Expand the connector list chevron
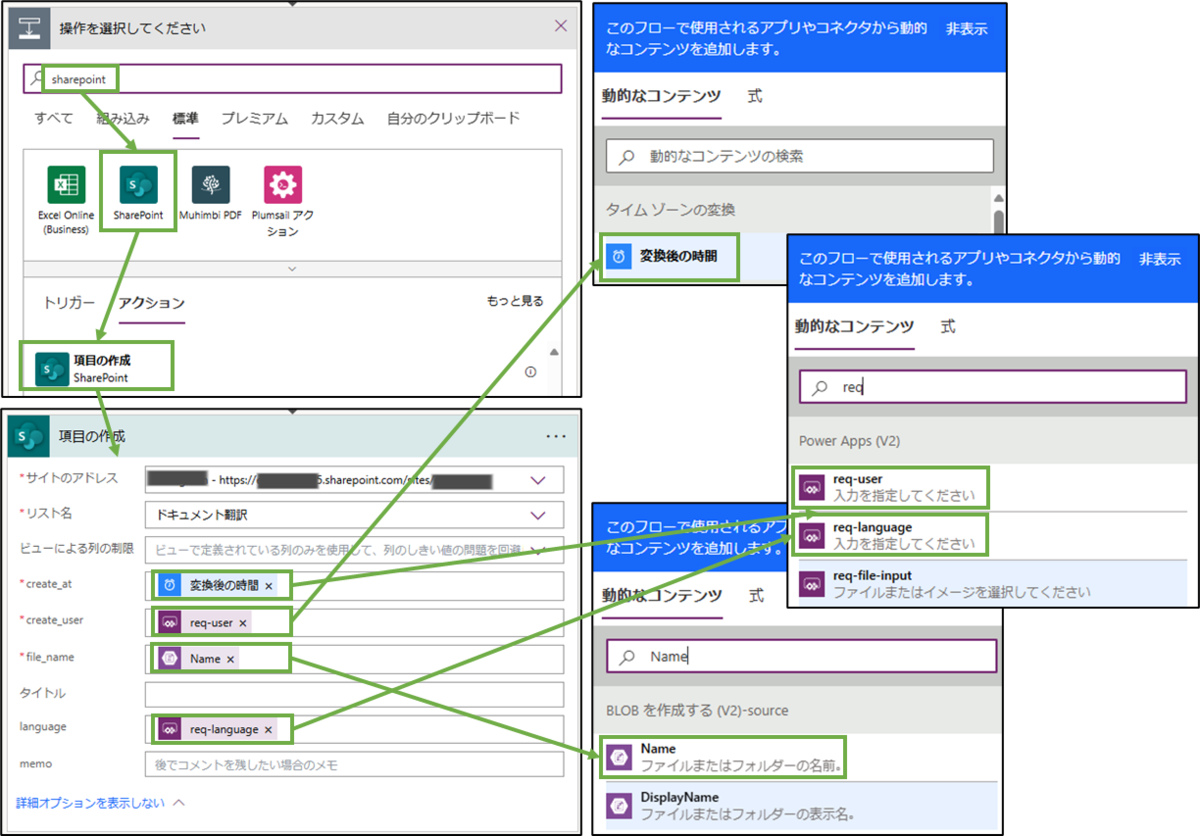This screenshot has height=836, width=1200. (x=292, y=269)
